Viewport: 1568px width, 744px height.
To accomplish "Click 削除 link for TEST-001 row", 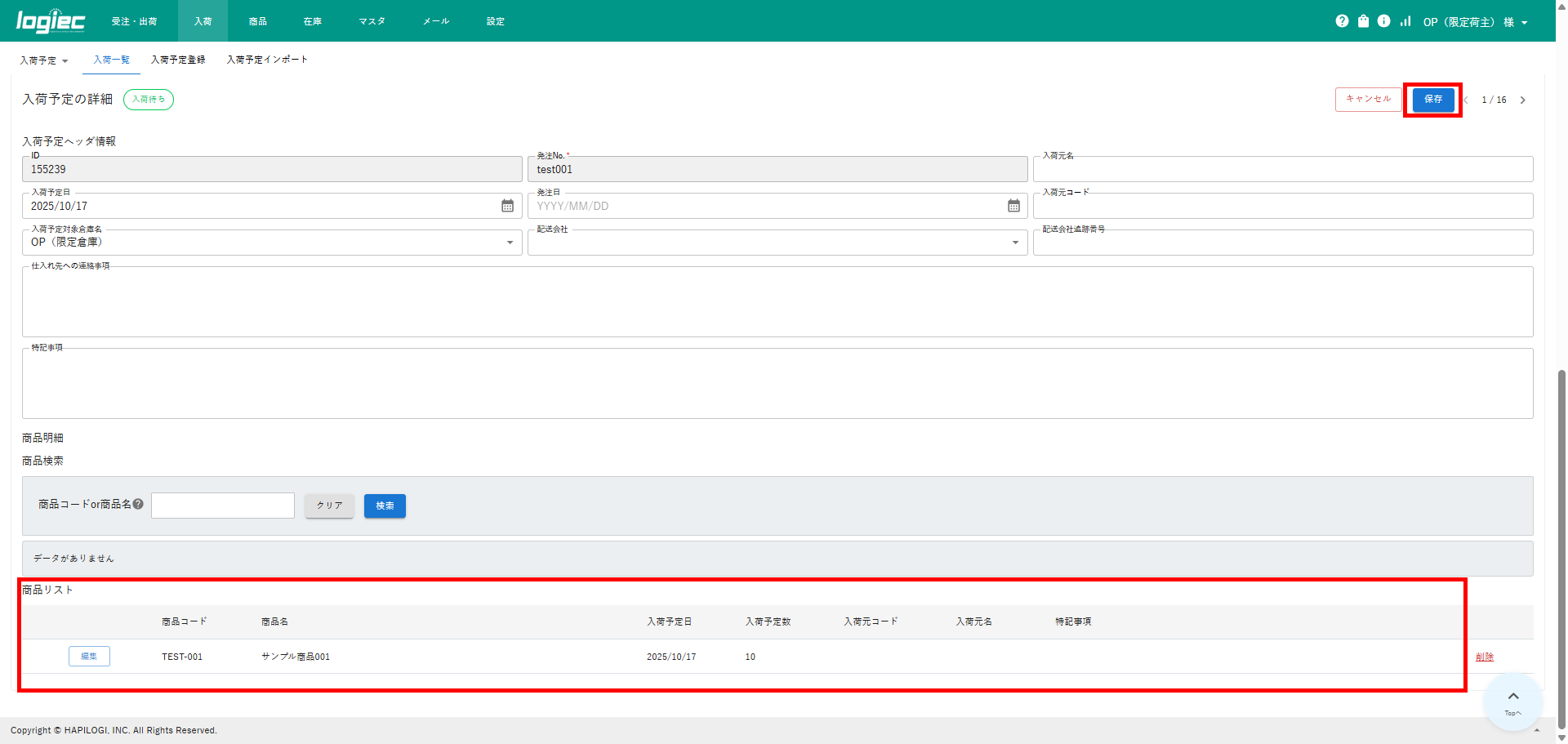I will [1484, 657].
